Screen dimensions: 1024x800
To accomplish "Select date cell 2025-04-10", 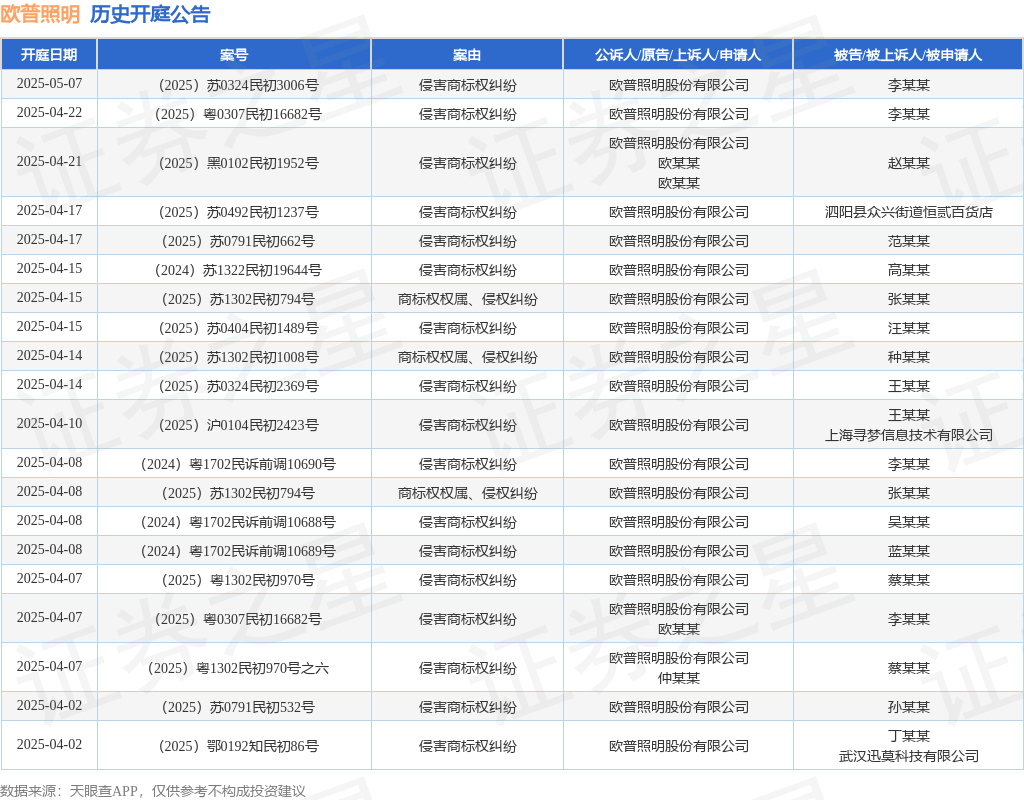I will (49, 423).
